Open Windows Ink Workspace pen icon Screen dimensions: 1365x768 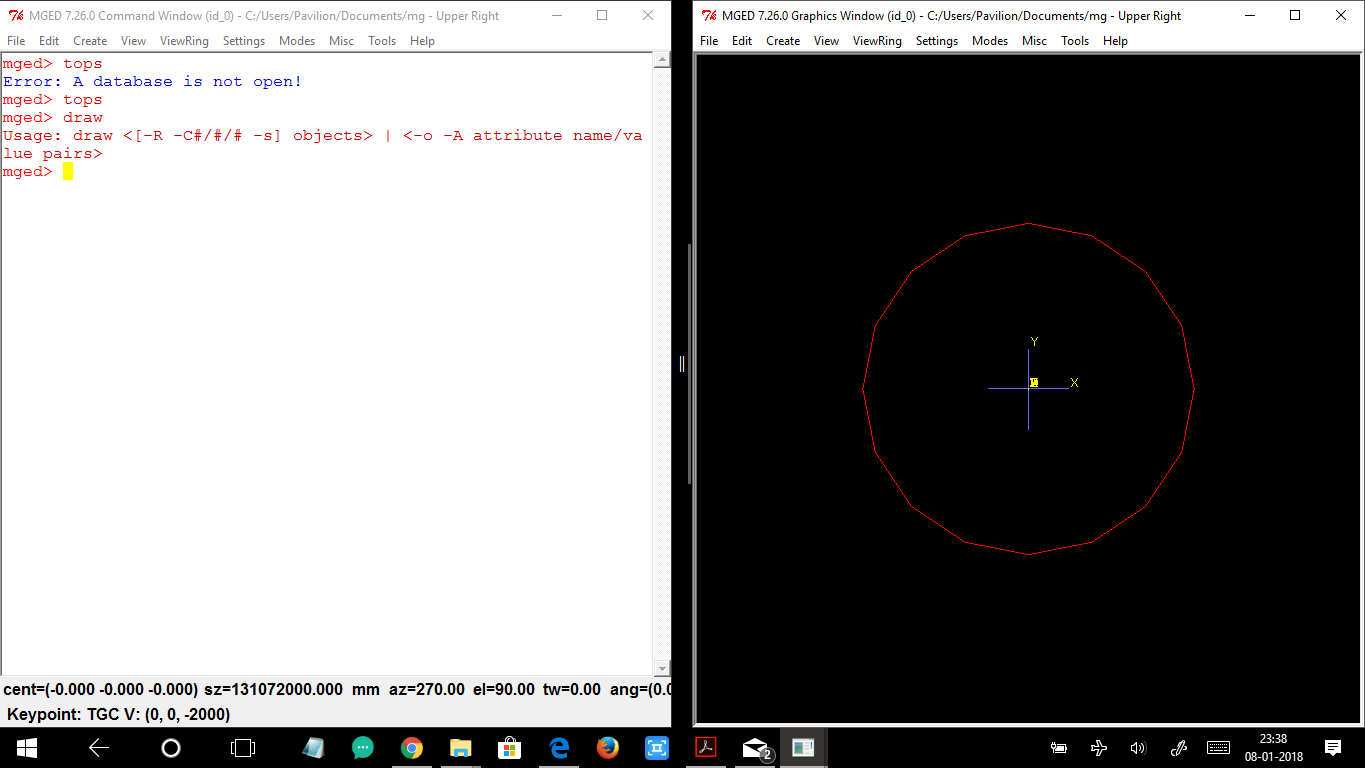tap(1178, 748)
